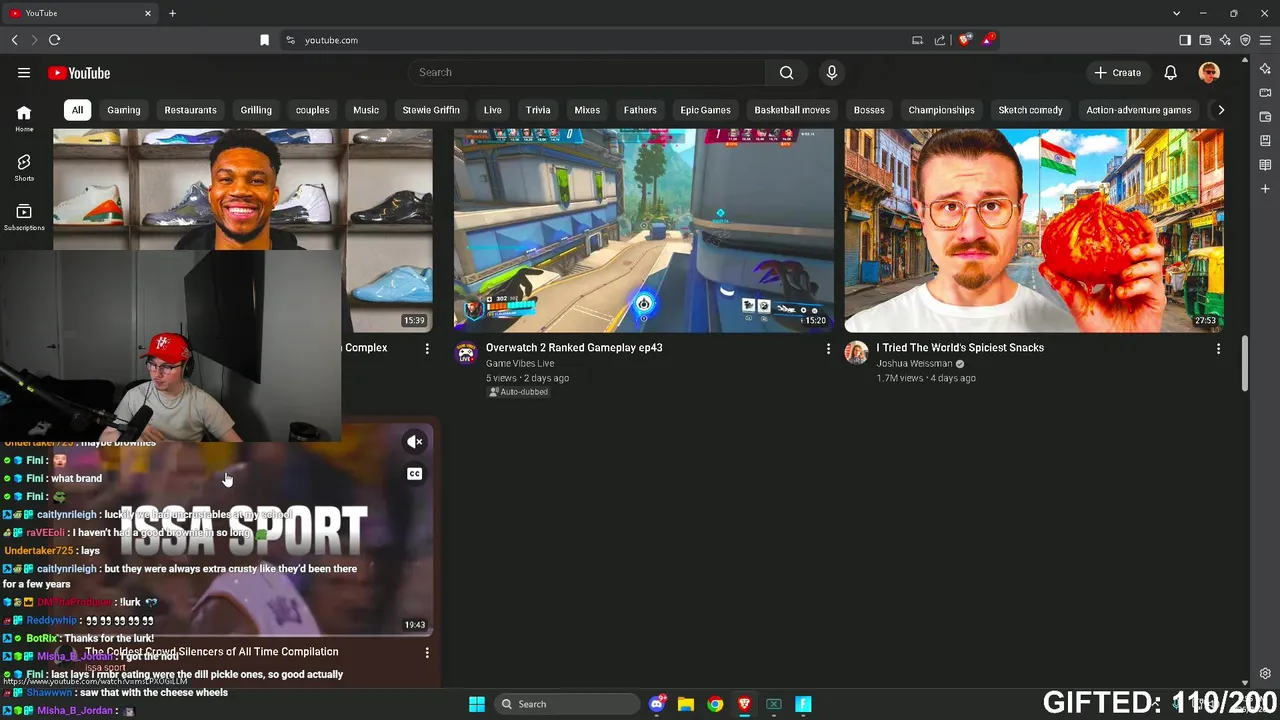The image size is (1280, 720).
Task: Toggle the browser sidebar panel
Action: point(1185,40)
